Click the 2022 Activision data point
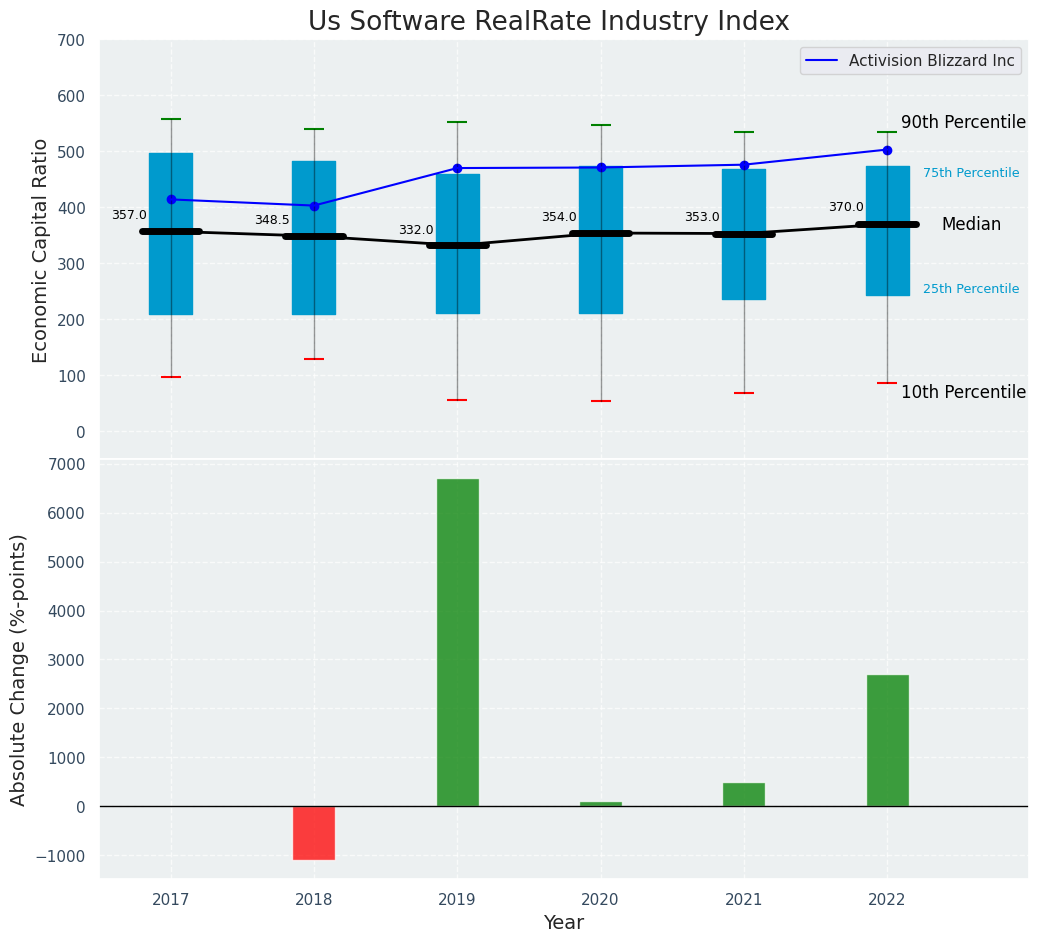The width and height of the screenshot is (1039, 942). point(887,150)
